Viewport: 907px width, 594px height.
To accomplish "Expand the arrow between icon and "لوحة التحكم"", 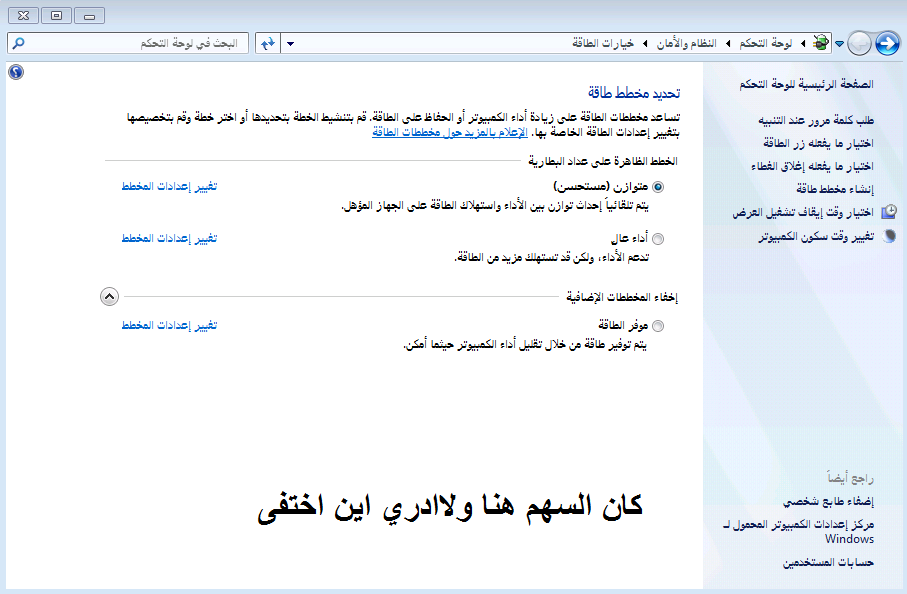I will point(803,43).
